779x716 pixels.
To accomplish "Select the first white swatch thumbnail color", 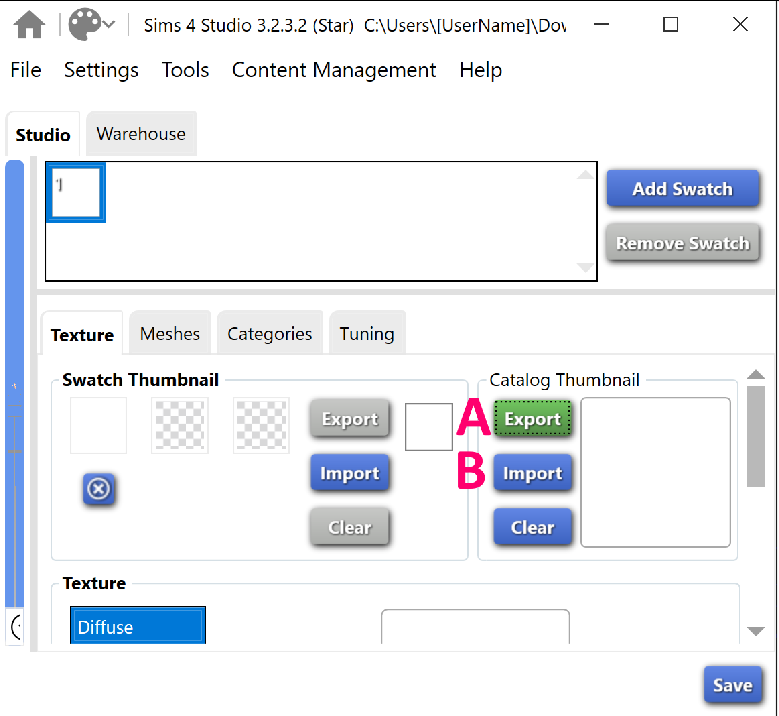I will click(98, 425).
